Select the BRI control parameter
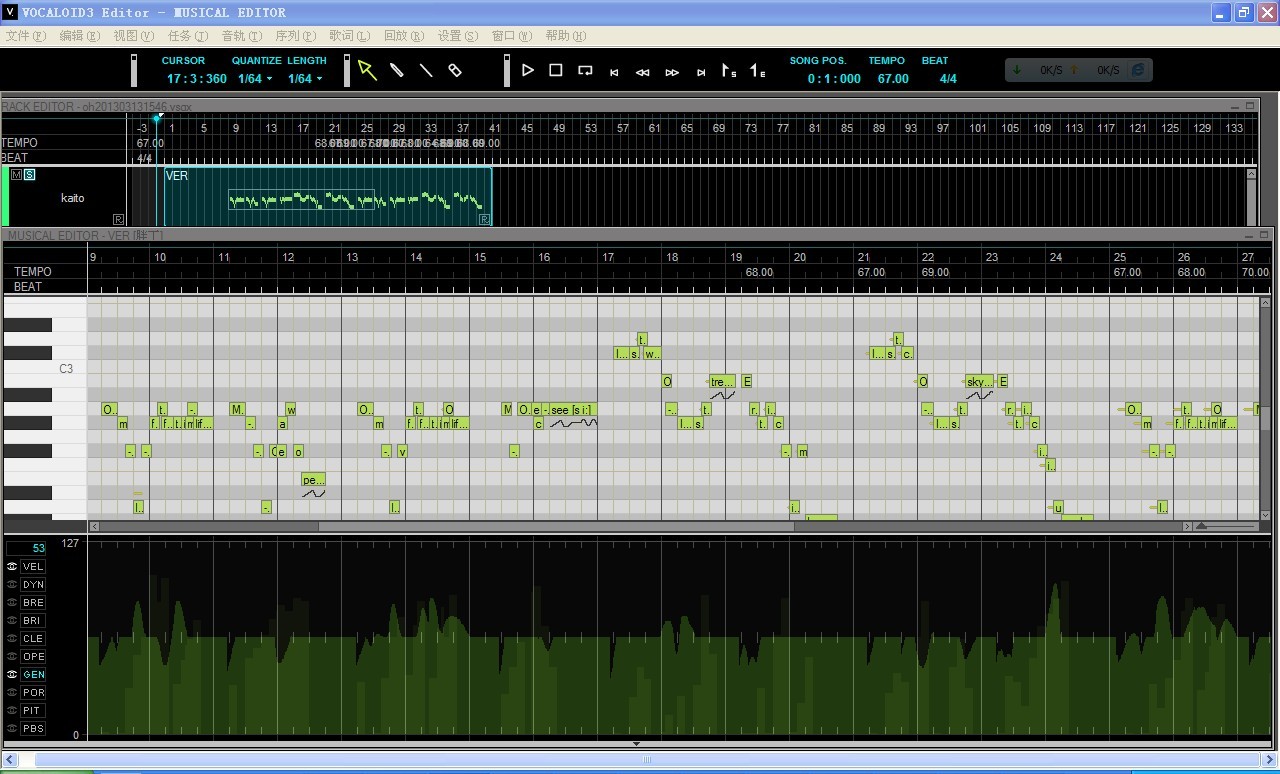 (33, 620)
